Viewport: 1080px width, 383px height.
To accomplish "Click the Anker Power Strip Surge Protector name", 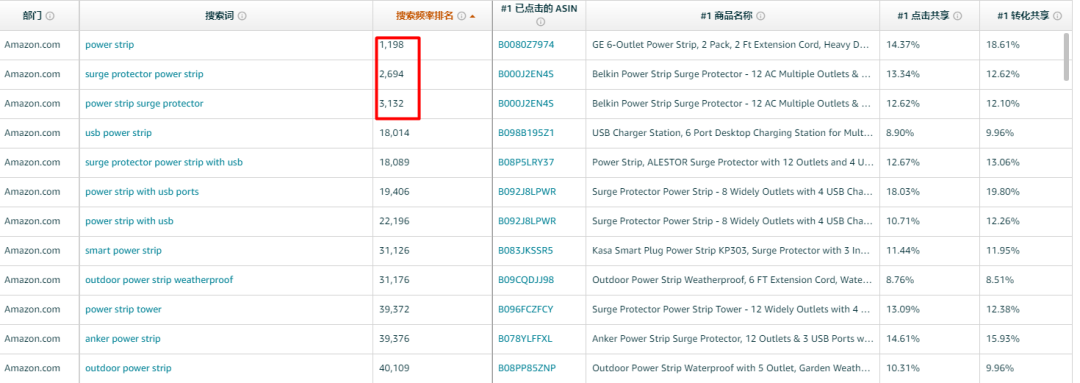I will tap(733, 339).
